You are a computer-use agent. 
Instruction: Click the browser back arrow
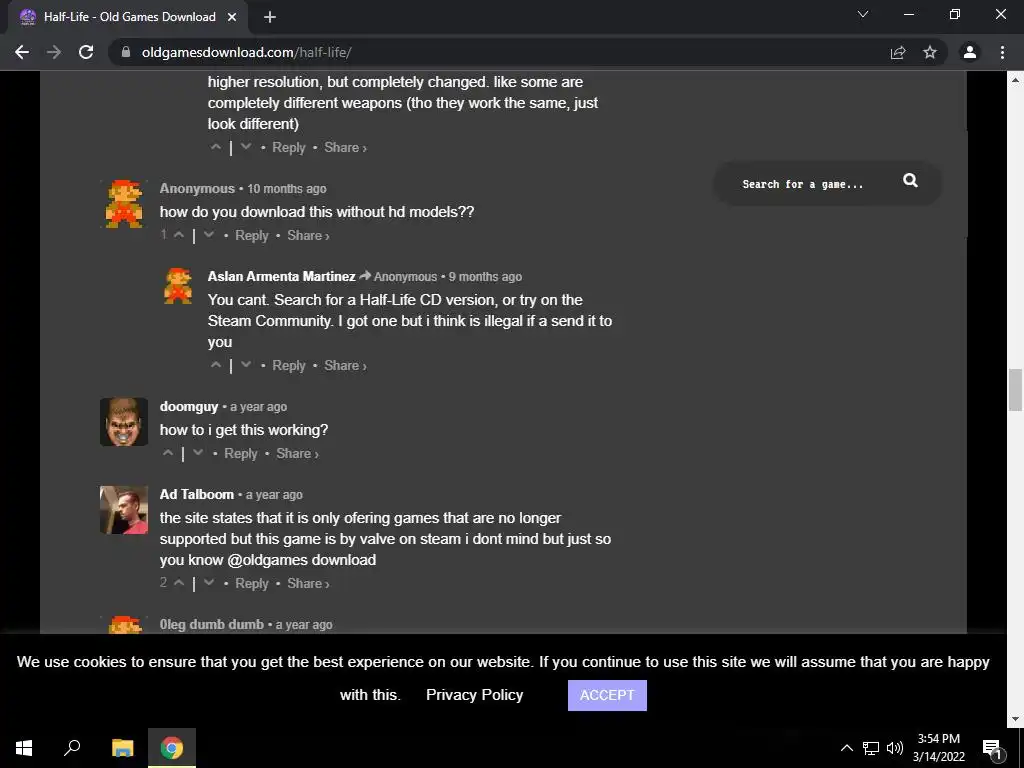[x=22, y=52]
